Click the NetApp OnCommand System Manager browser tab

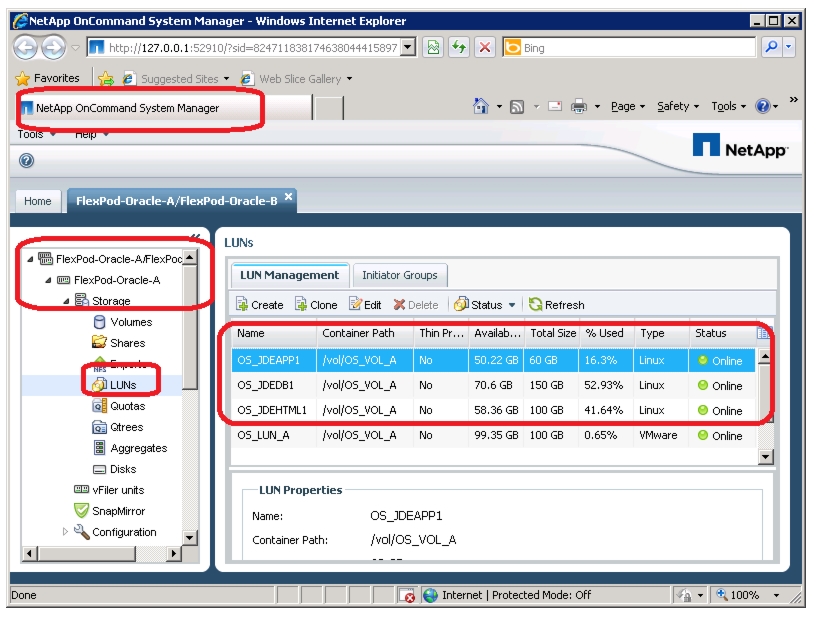(x=165, y=108)
